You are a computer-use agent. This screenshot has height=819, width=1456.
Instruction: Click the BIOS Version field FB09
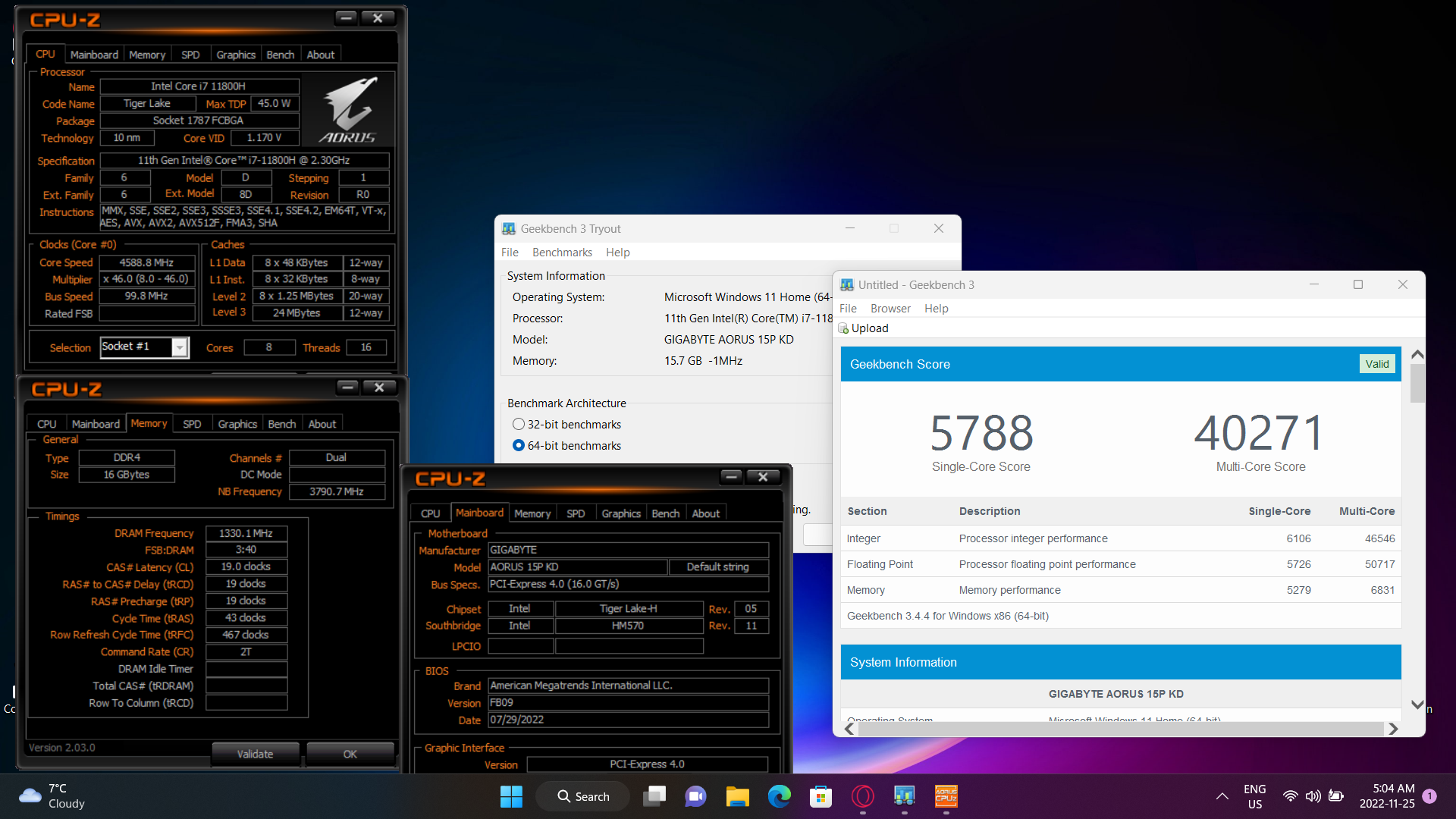pyautogui.click(x=628, y=703)
